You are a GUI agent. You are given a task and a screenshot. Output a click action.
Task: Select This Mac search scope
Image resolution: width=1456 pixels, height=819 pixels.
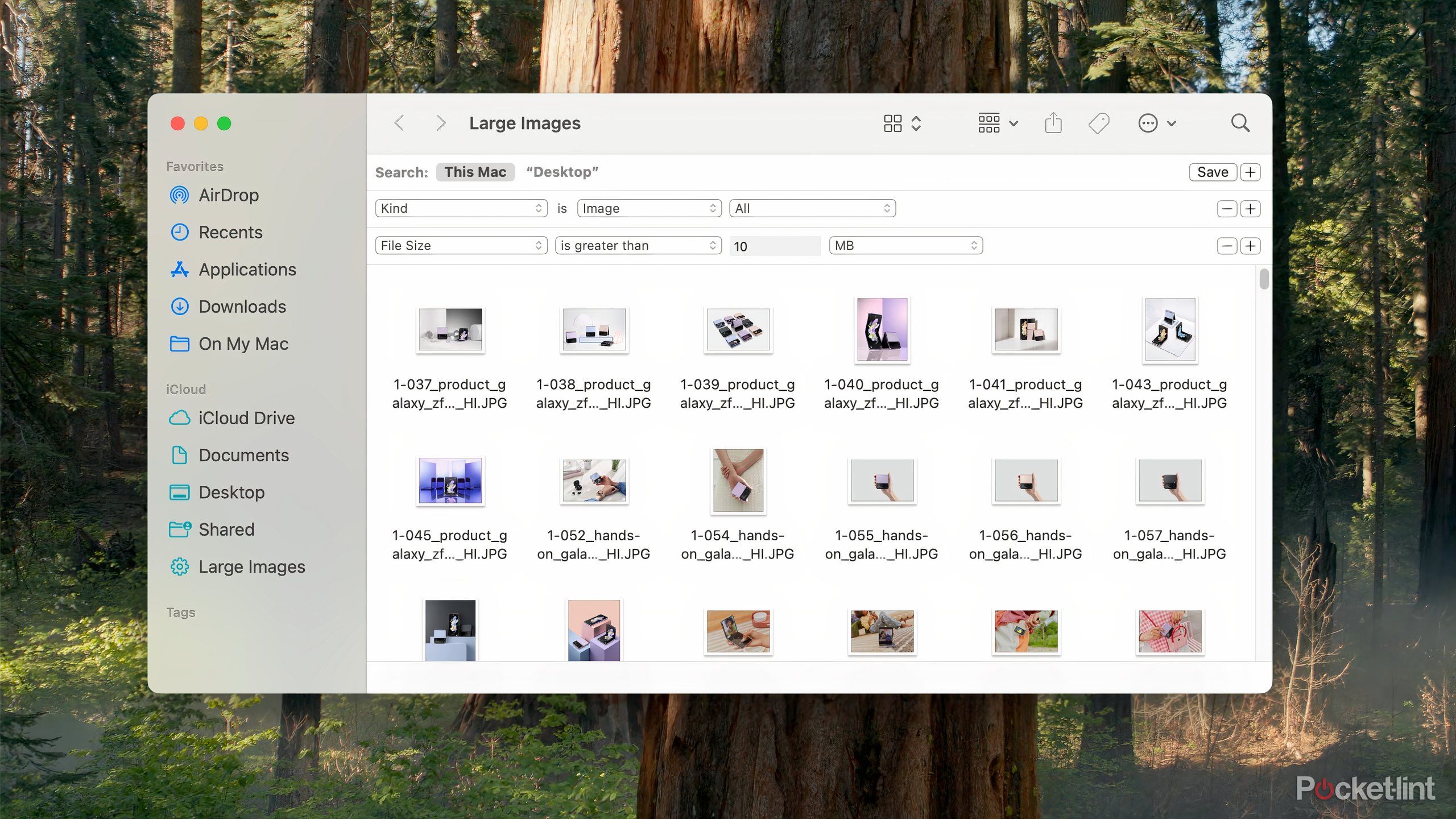pyautogui.click(x=475, y=172)
